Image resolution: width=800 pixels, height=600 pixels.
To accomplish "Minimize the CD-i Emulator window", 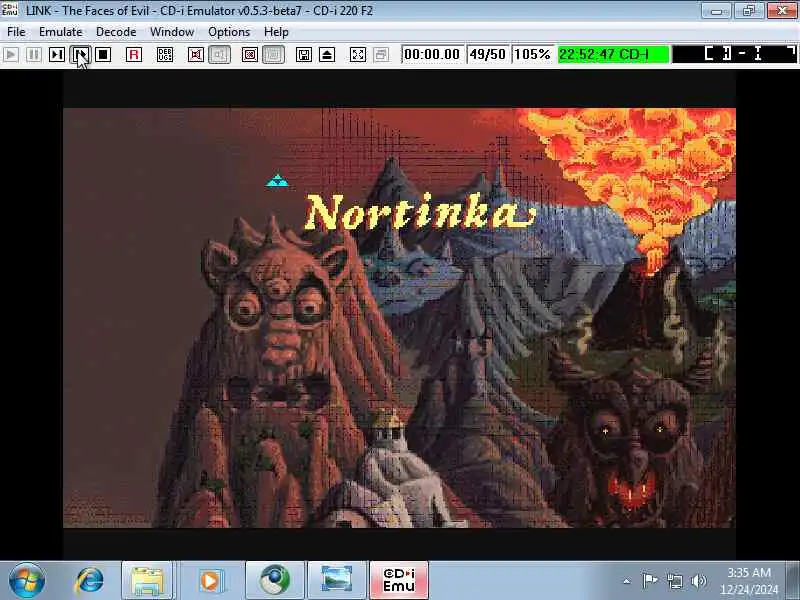I will click(716, 10).
